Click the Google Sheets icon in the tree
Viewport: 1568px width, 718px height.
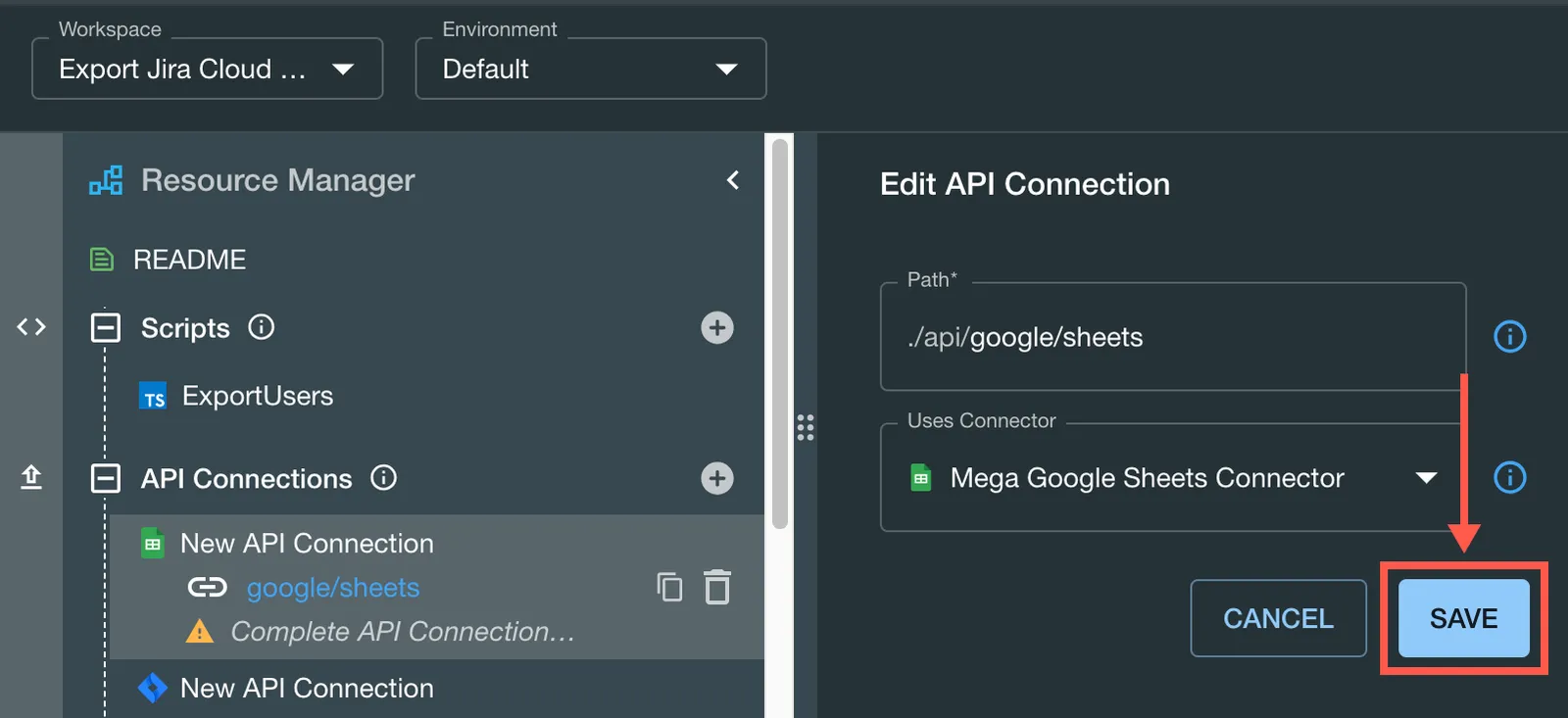153,544
